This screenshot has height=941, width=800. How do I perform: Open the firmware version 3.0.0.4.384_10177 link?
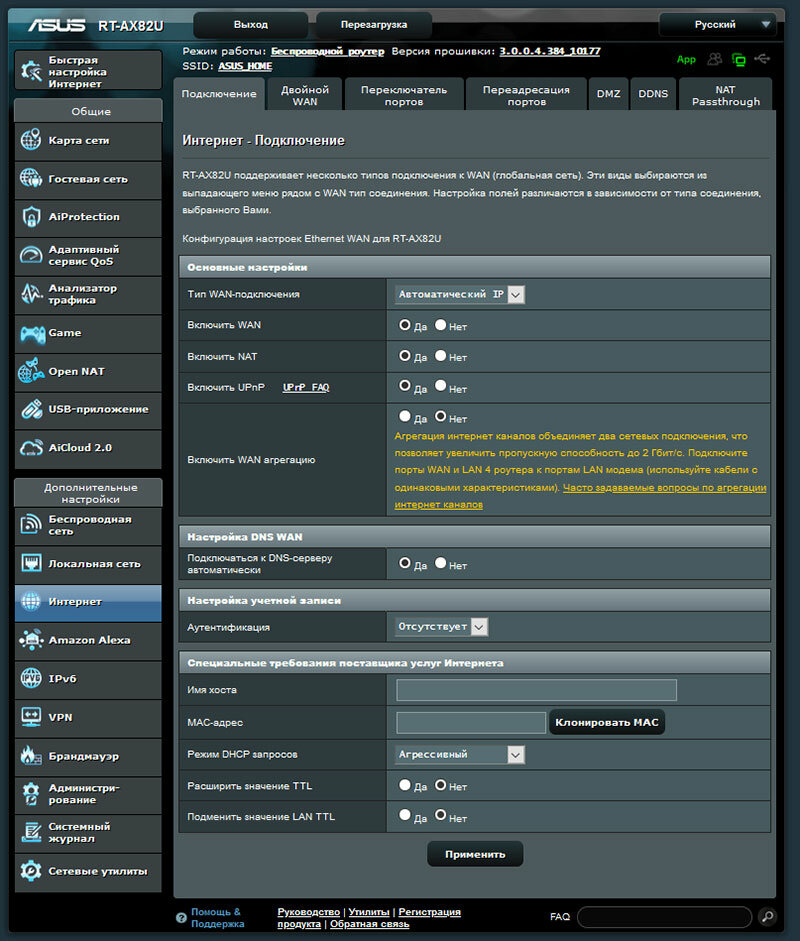[550, 51]
